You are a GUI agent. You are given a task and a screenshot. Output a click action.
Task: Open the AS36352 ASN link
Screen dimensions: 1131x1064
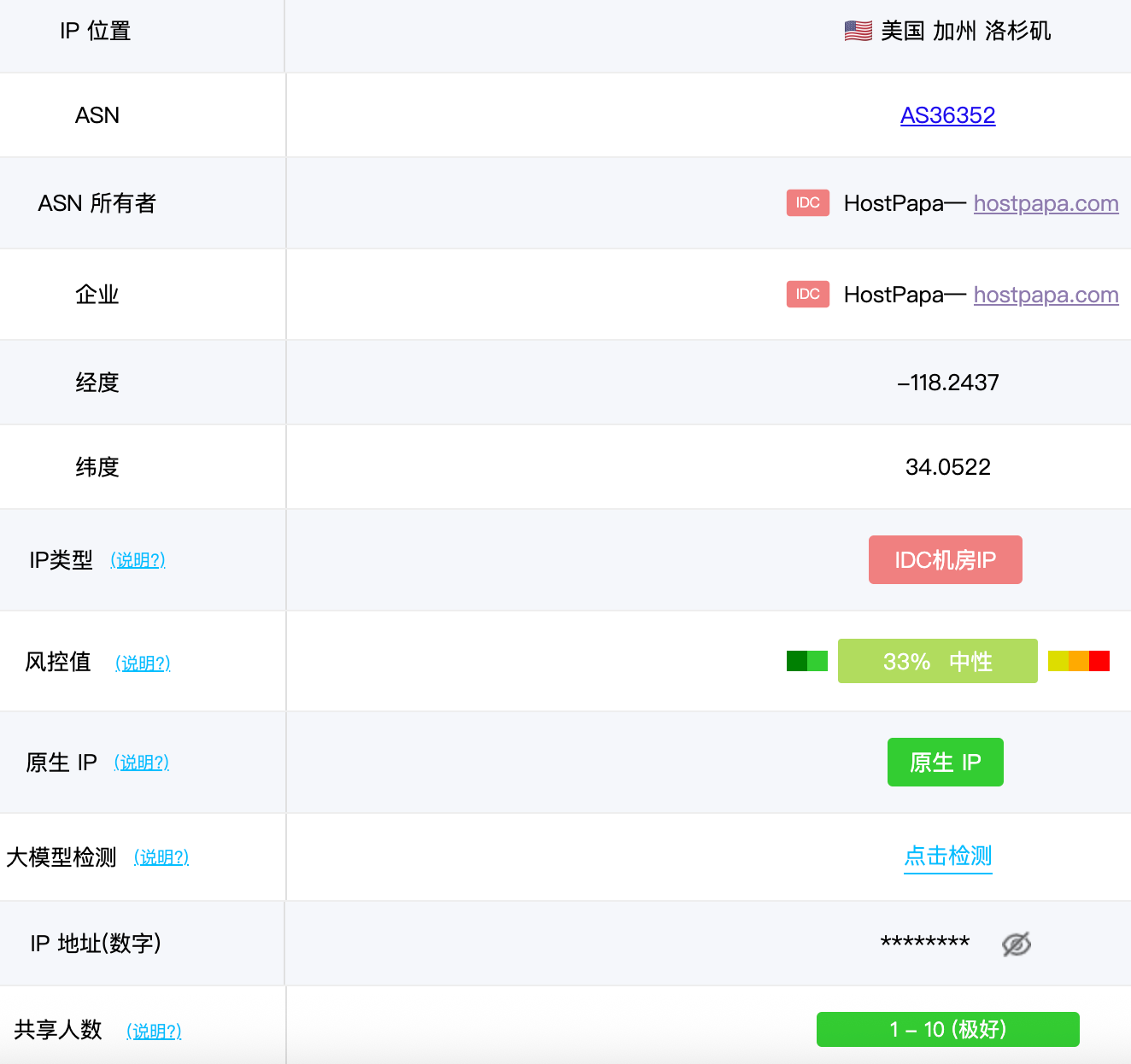pos(947,115)
